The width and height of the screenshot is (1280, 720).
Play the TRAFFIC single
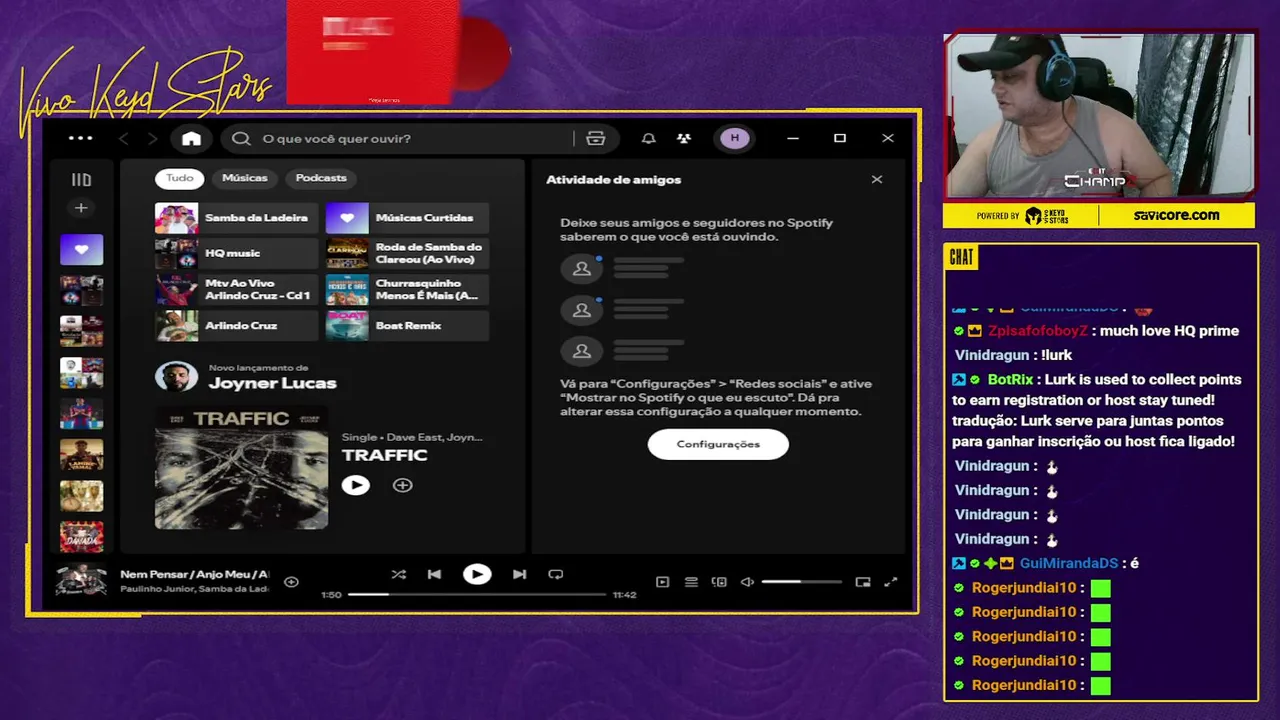point(355,485)
